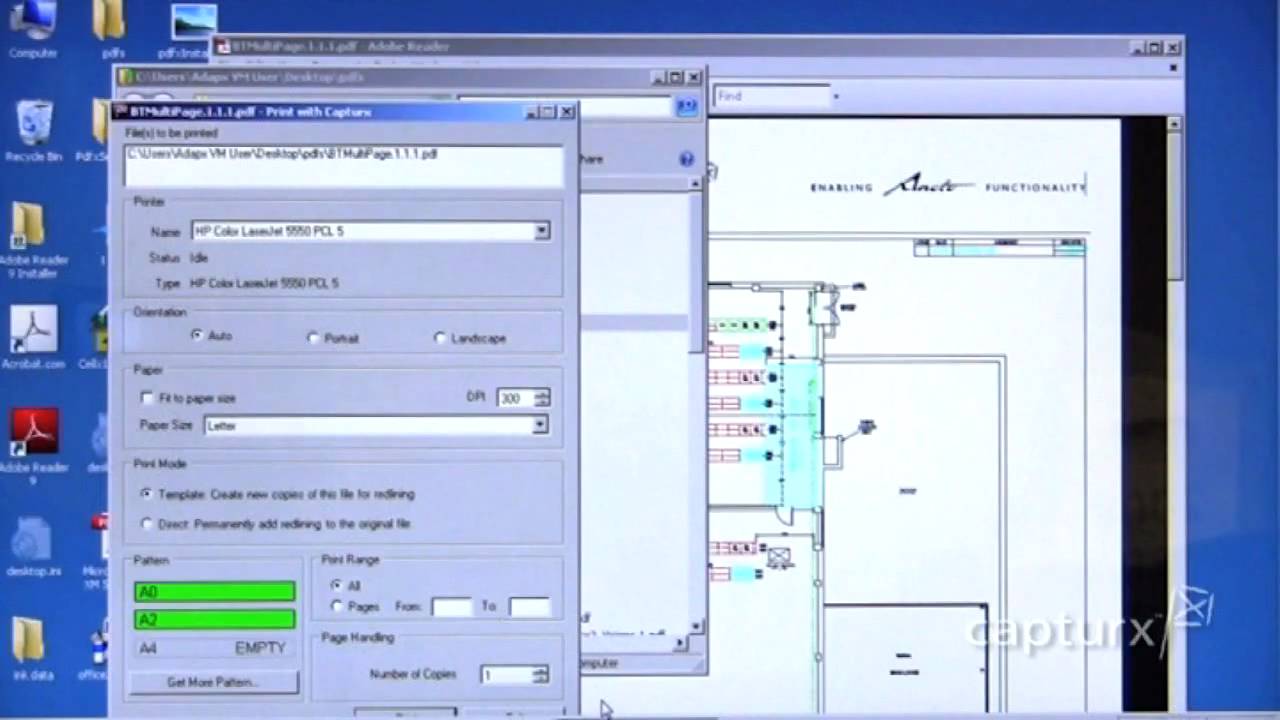Viewport: 1280px width, 720px height.
Task: Open the Find options arrow in Adobe Reader
Action: click(x=836, y=97)
